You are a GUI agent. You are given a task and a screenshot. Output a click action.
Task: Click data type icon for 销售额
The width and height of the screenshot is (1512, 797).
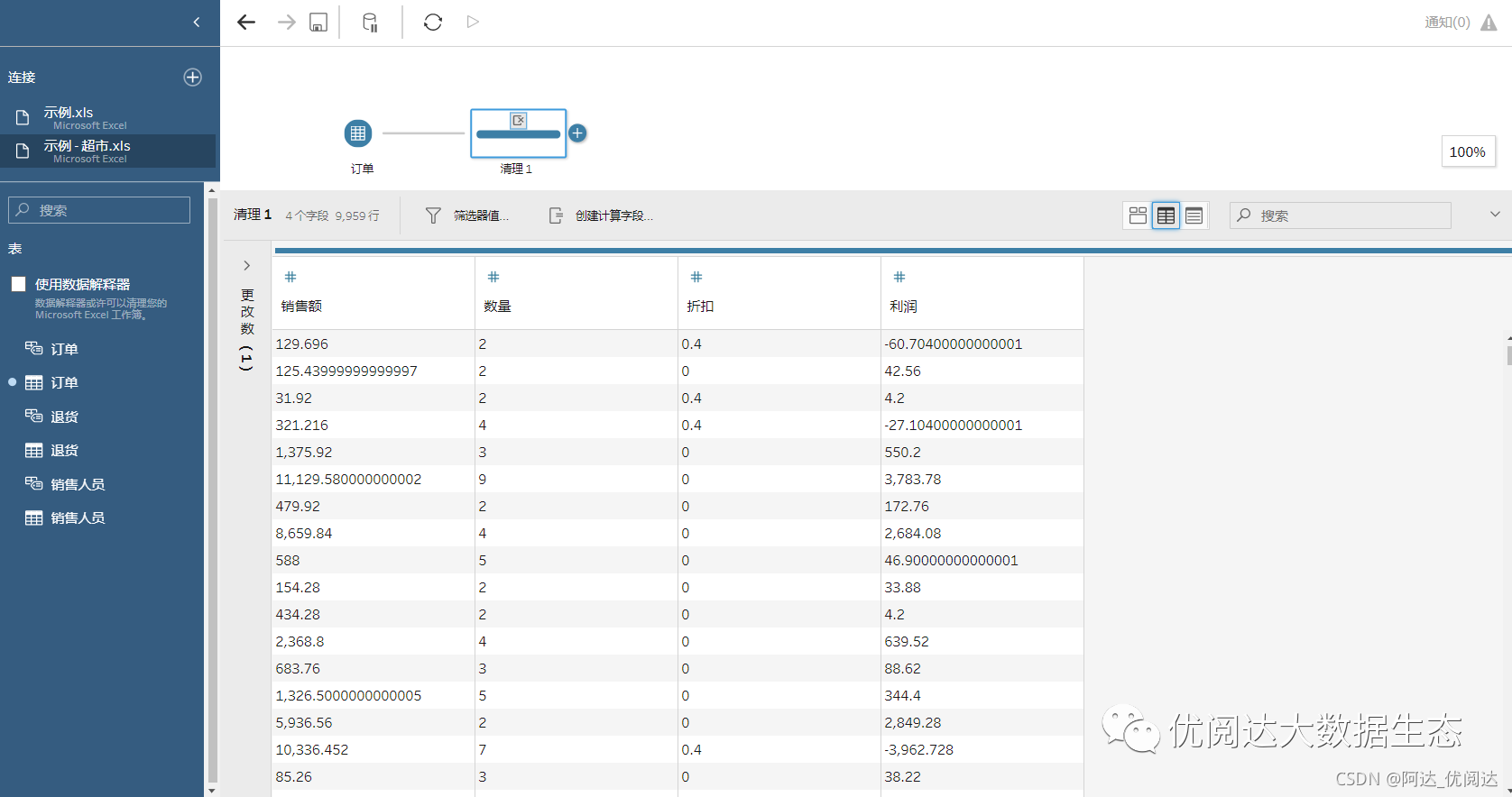[x=290, y=277]
